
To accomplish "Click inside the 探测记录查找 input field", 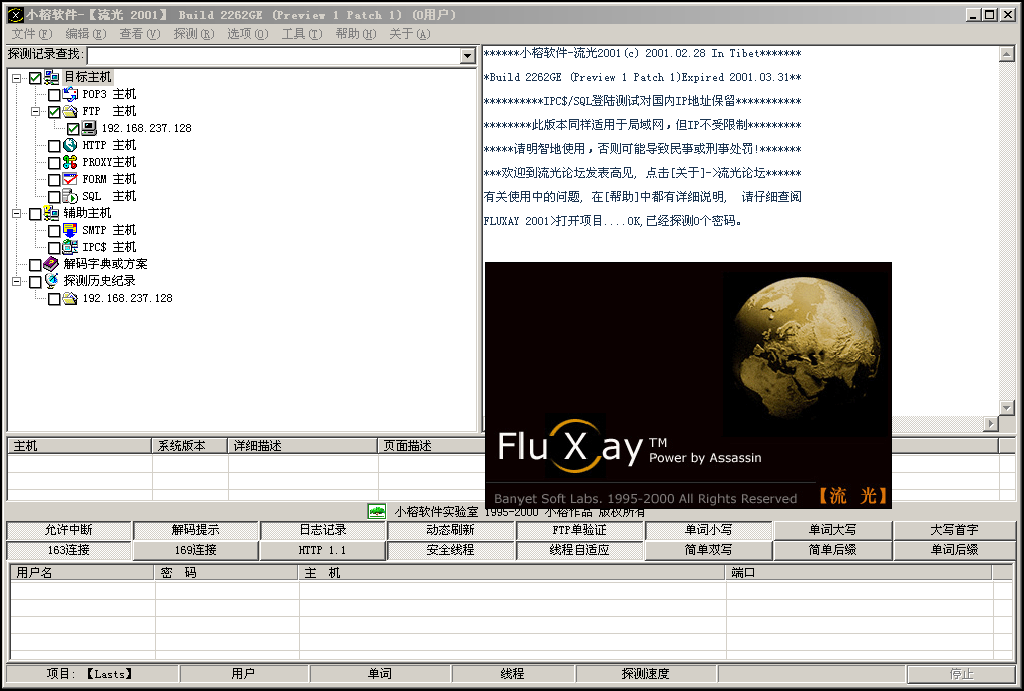I will (274, 56).
